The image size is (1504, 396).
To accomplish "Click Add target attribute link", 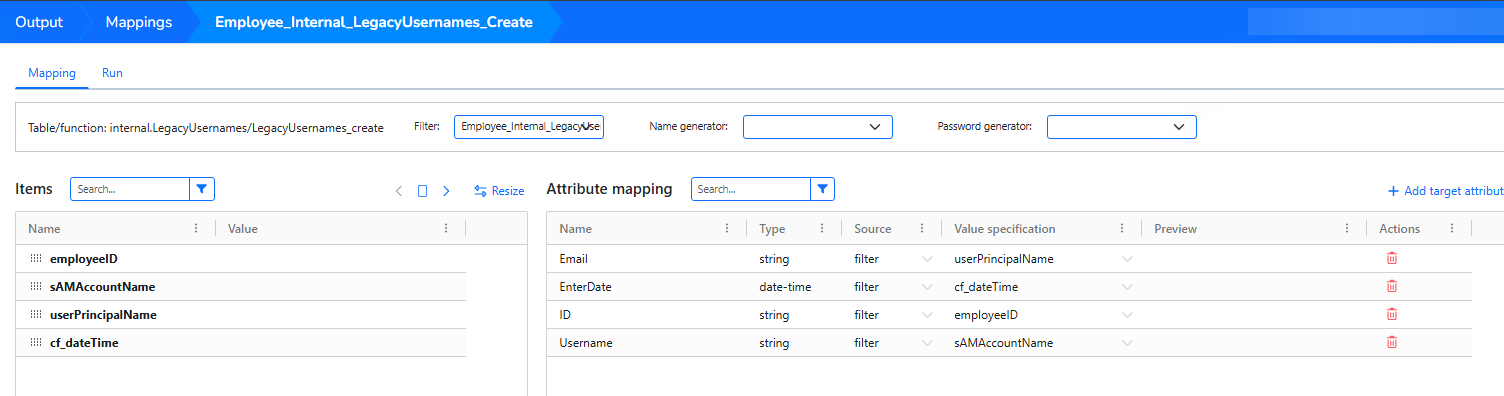I will (1445, 191).
